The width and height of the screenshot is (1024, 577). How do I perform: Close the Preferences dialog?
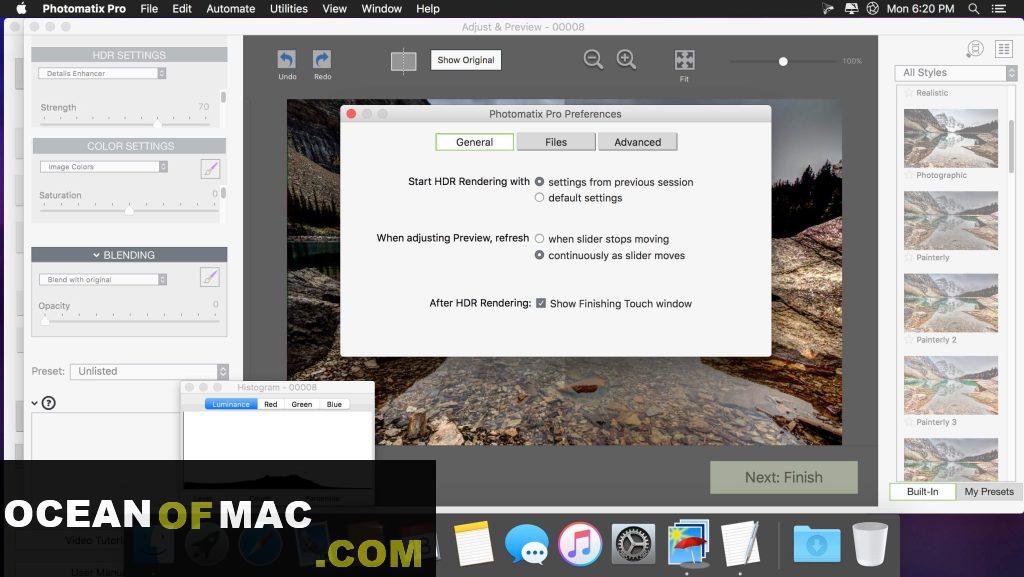351,114
